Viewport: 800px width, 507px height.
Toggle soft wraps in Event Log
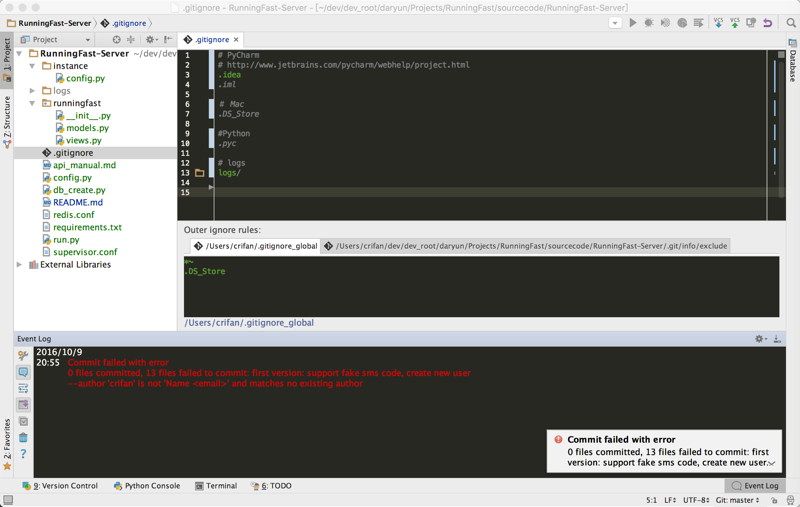(x=23, y=389)
